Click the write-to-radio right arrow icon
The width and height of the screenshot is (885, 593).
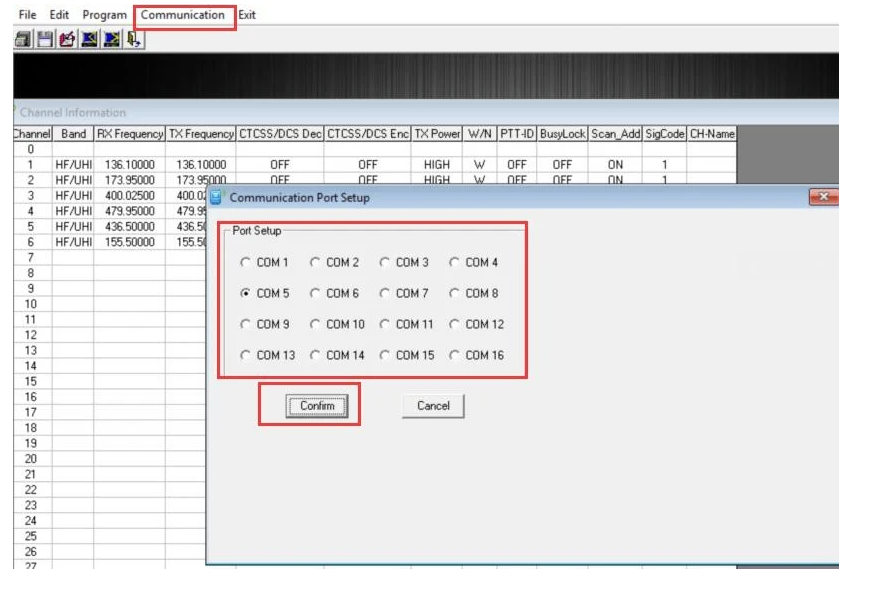pyautogui.click(x=111, y=40)
